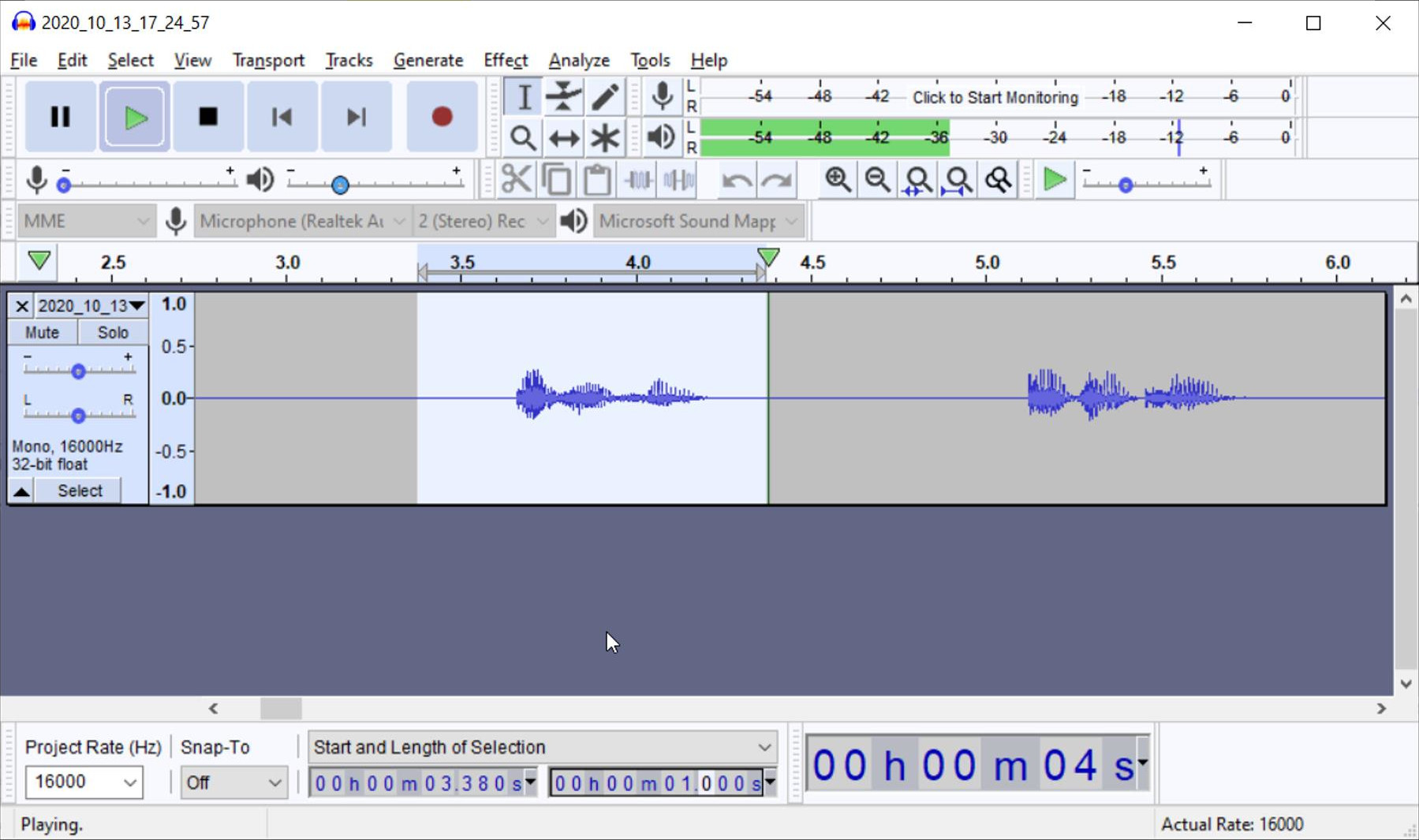Activate the Zoom tool
1419x840 pixels.
point(522,137)
